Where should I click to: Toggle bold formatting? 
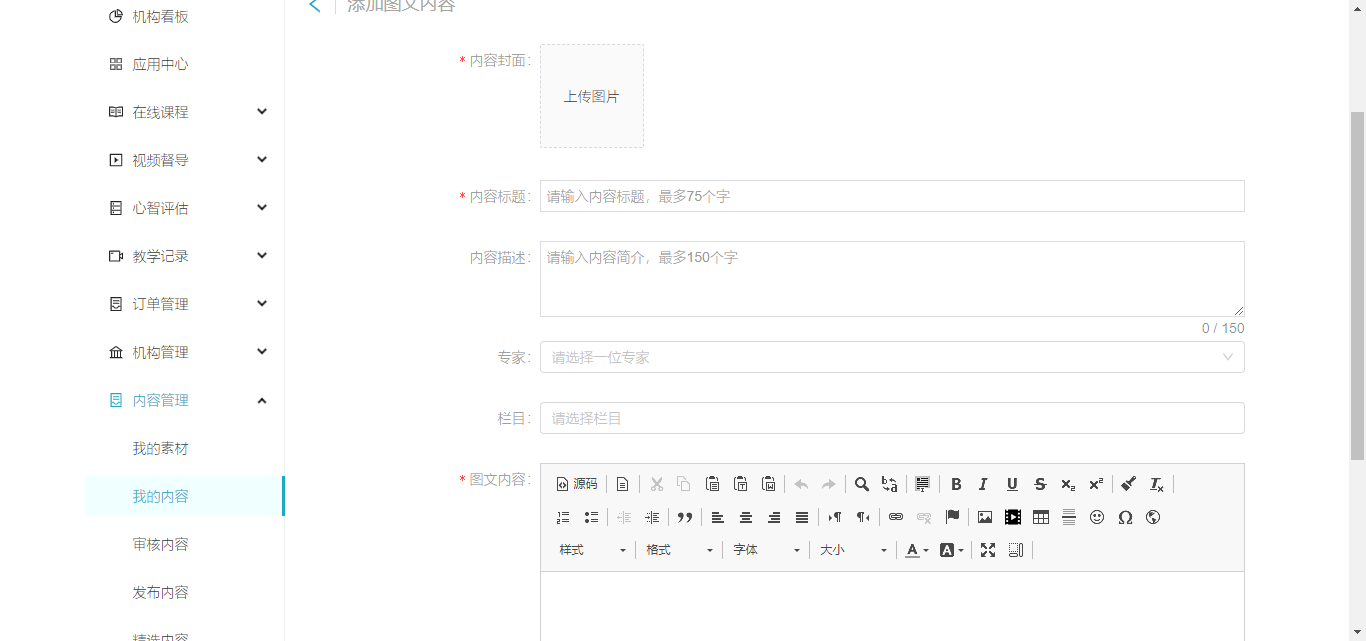956,484
